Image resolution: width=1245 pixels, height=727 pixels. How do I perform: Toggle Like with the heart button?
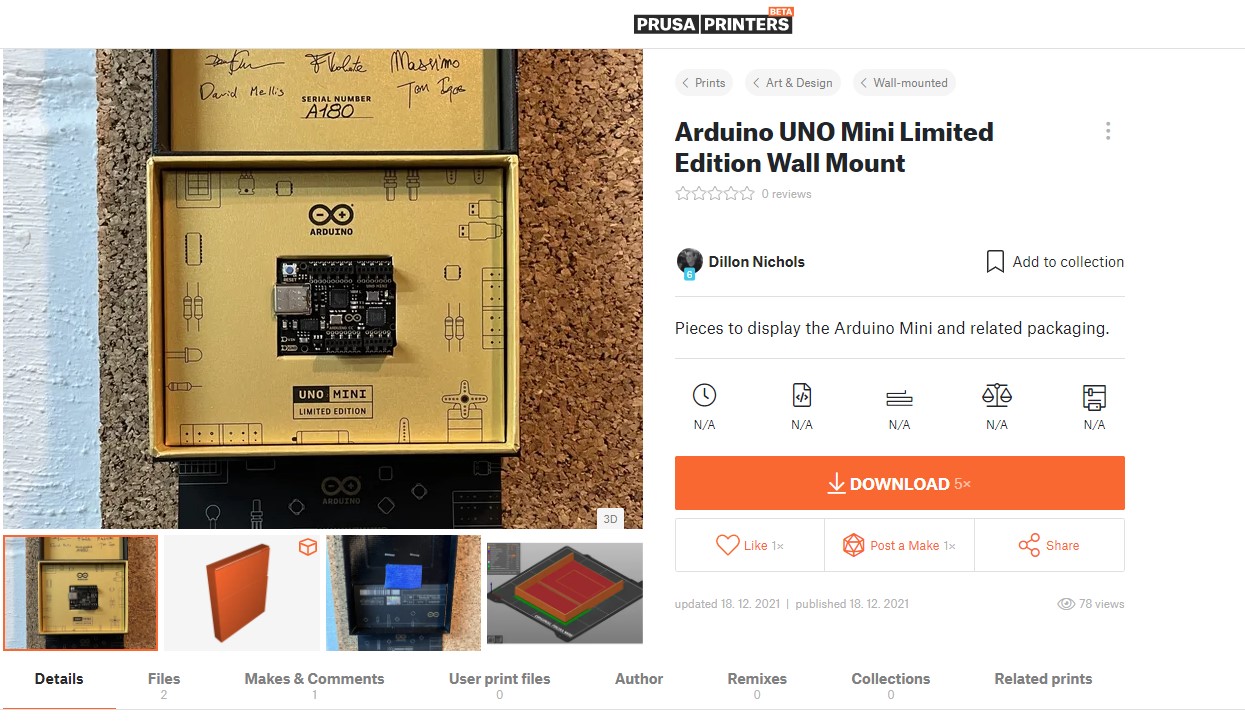[749, 545]
